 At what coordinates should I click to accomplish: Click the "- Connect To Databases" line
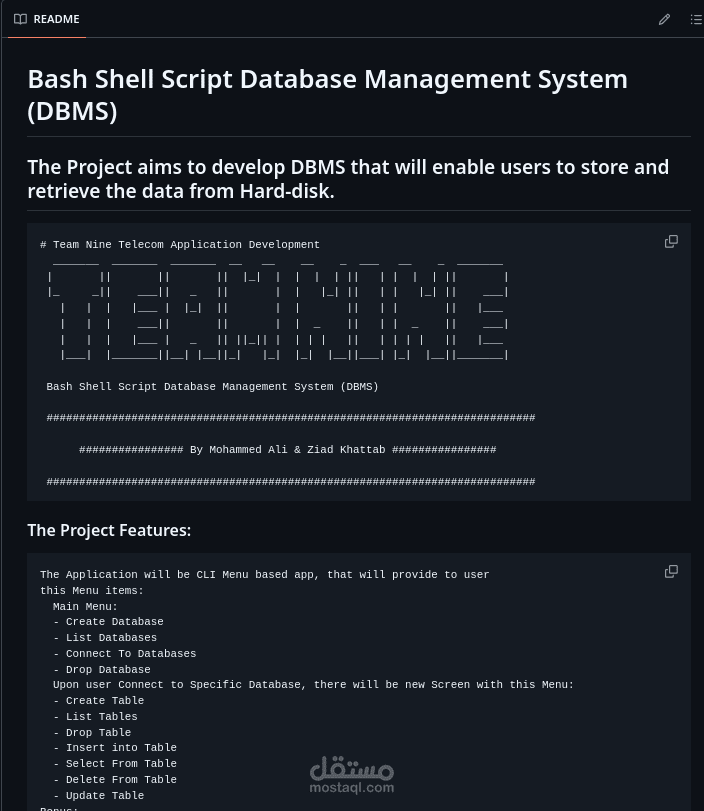124,654
